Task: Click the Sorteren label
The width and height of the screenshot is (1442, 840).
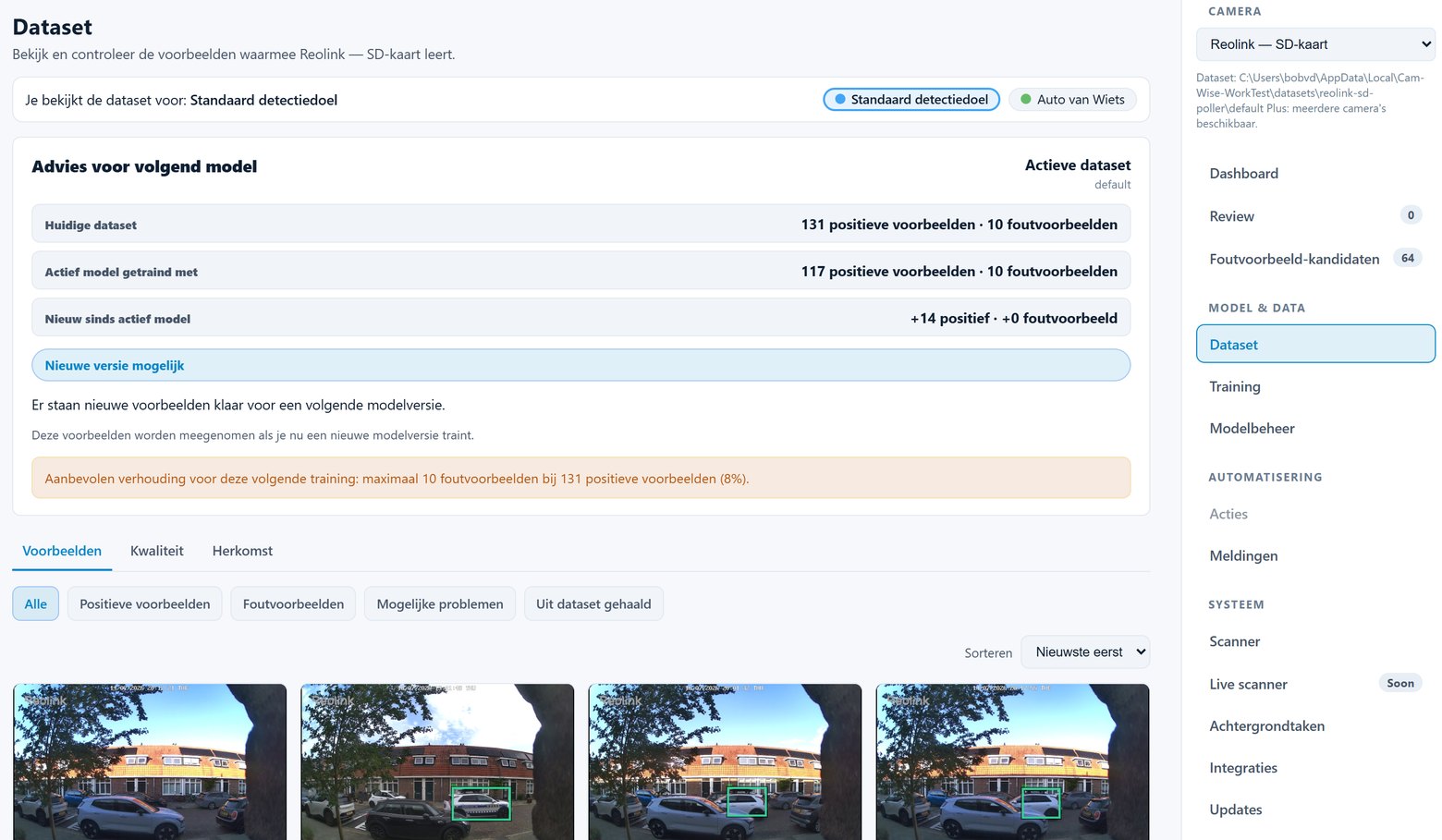Action: click(x=988, y=652)
